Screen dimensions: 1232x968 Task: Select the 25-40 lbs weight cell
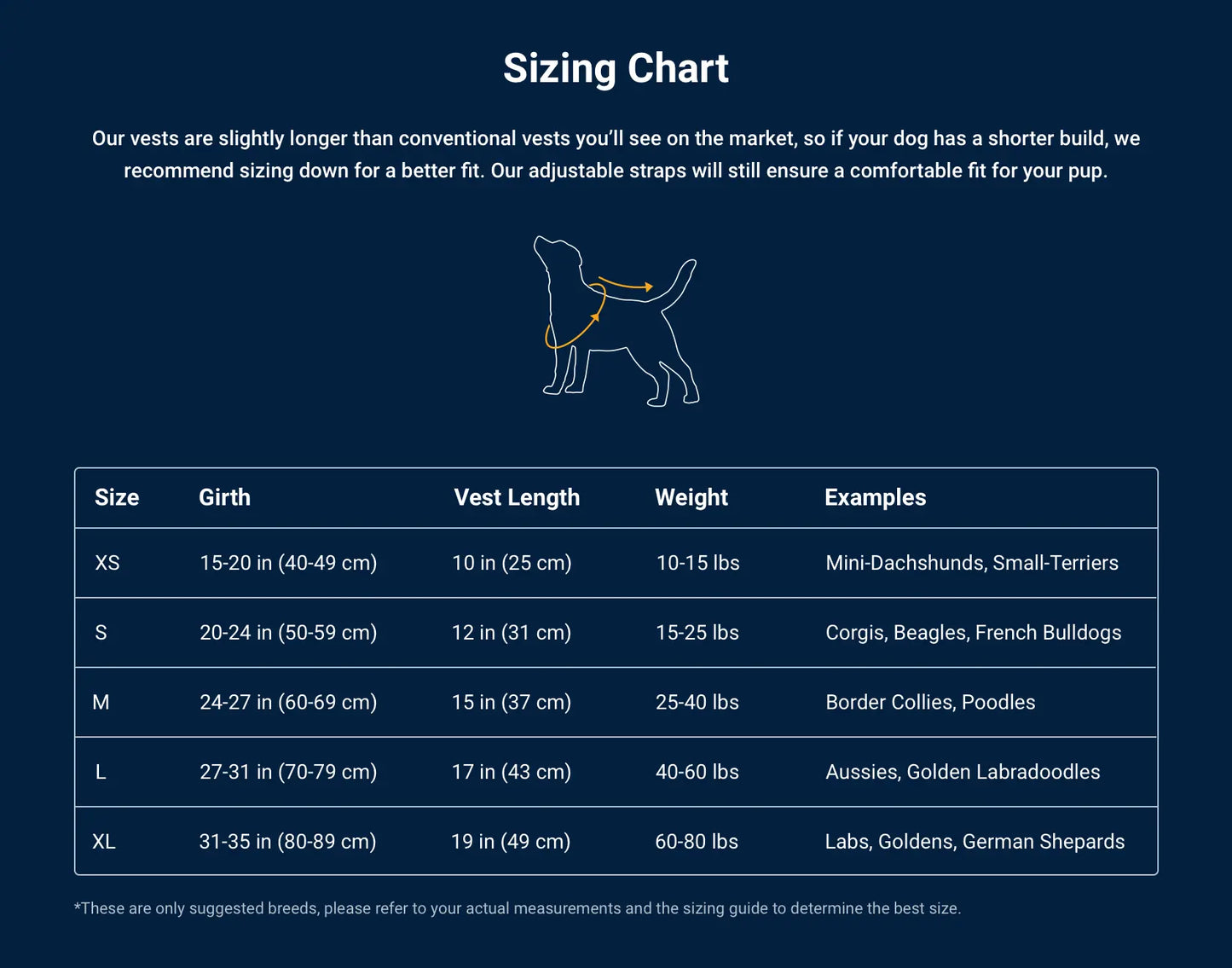tap(697, 702)
